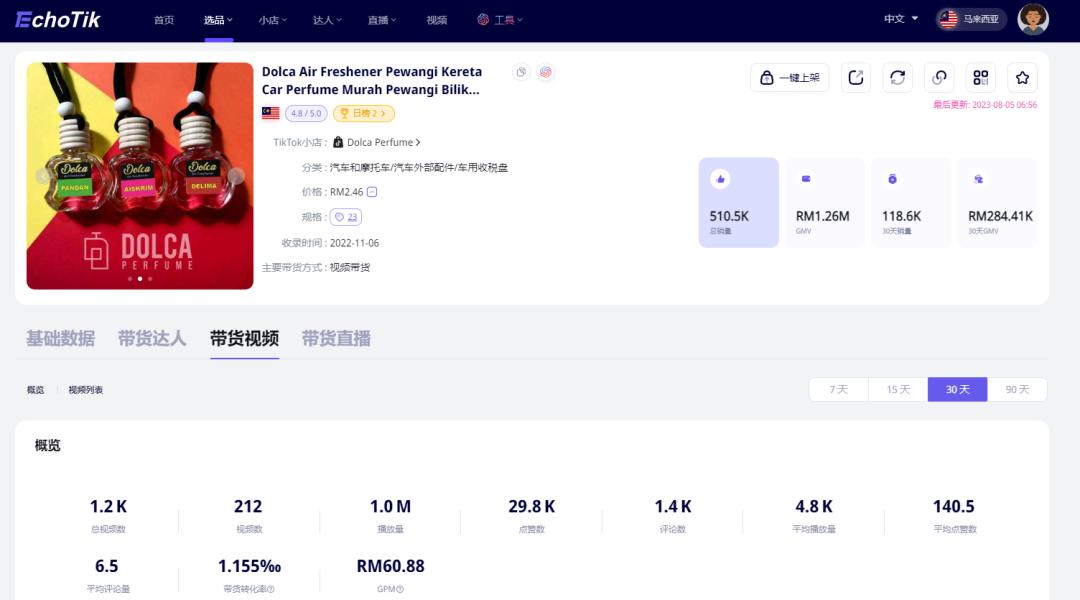Expand the 直播 navigation dropdown
The height and width of the screenshot is (600, 1080).
click(x=382, y=20)
